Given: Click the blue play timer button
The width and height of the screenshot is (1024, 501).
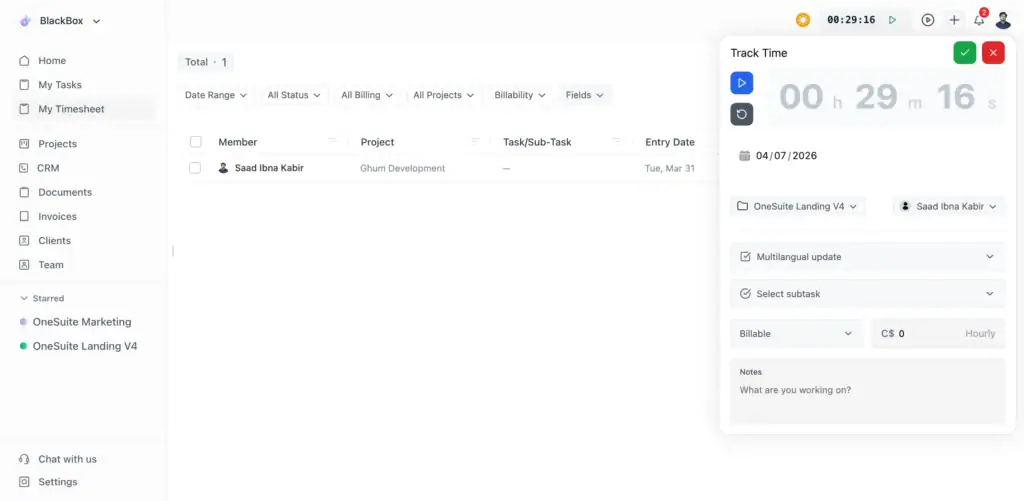Looking at the screenshot, I should (741, 83).
